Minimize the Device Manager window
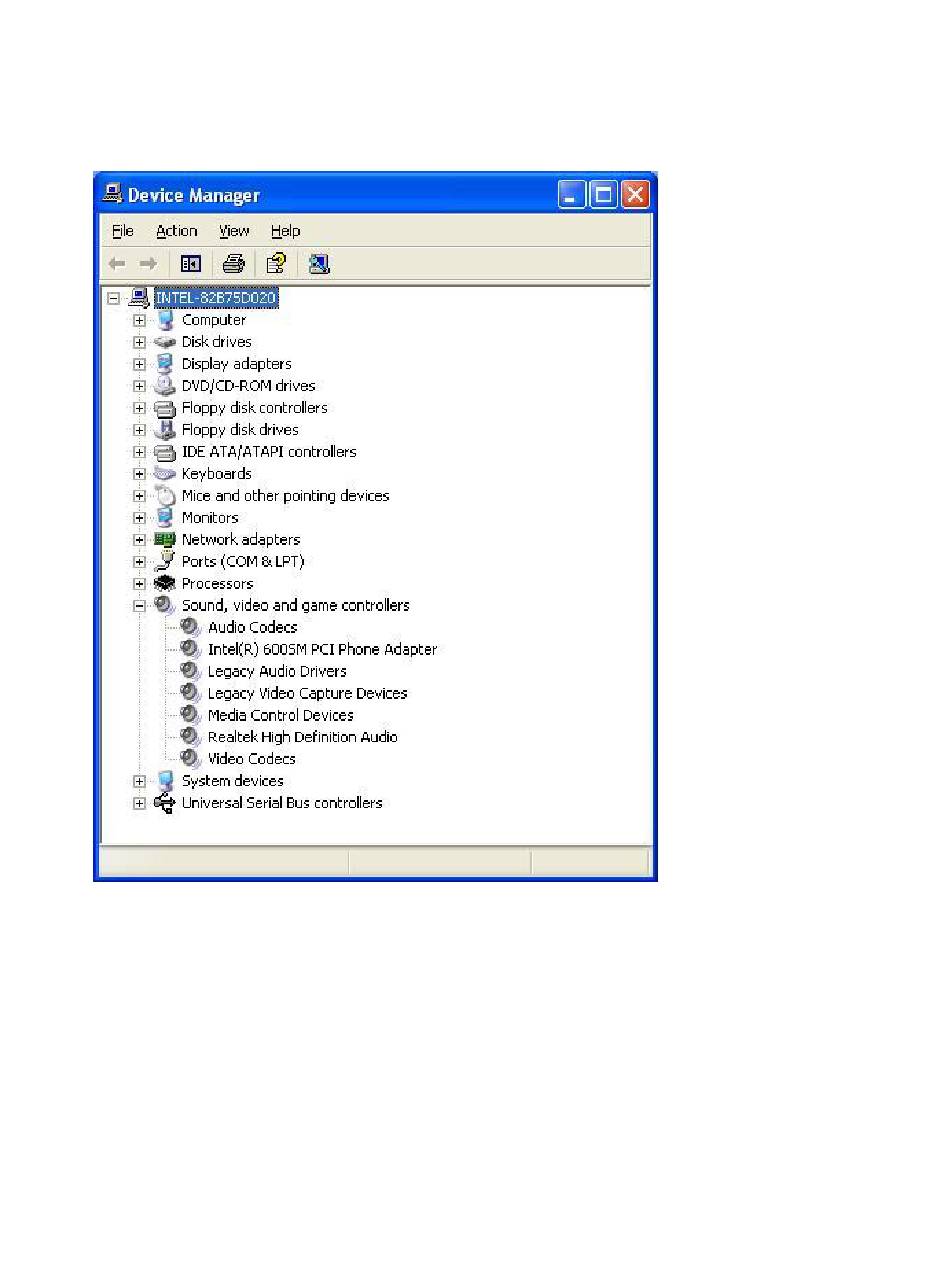The width and height of the screenshot is (950, 1284). click(572, 194)
